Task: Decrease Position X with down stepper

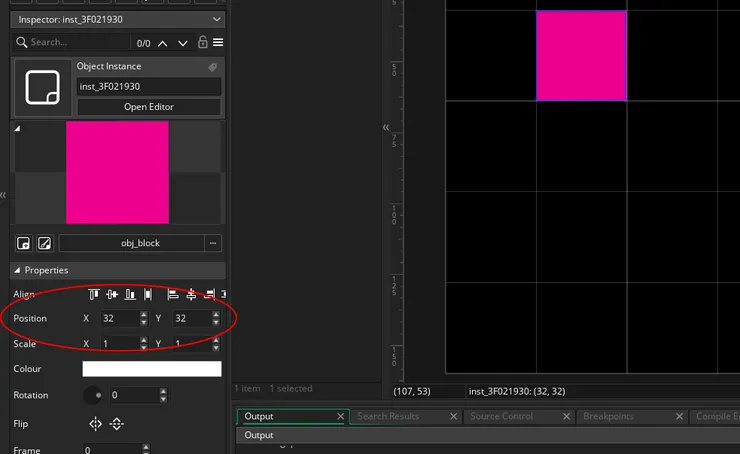Action: (144, 322)
